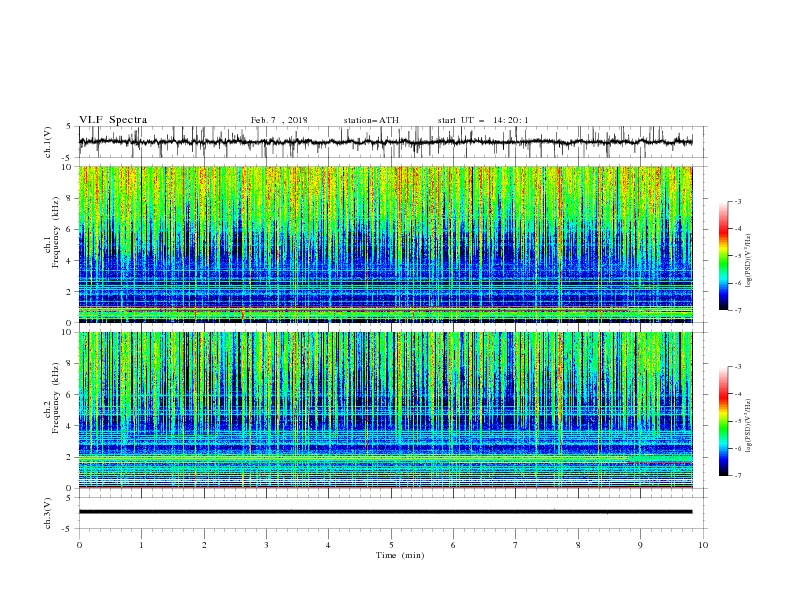Click the ch.3 flat black waveform trace
This screenshot has width=792, height=612.
point(385,512)
